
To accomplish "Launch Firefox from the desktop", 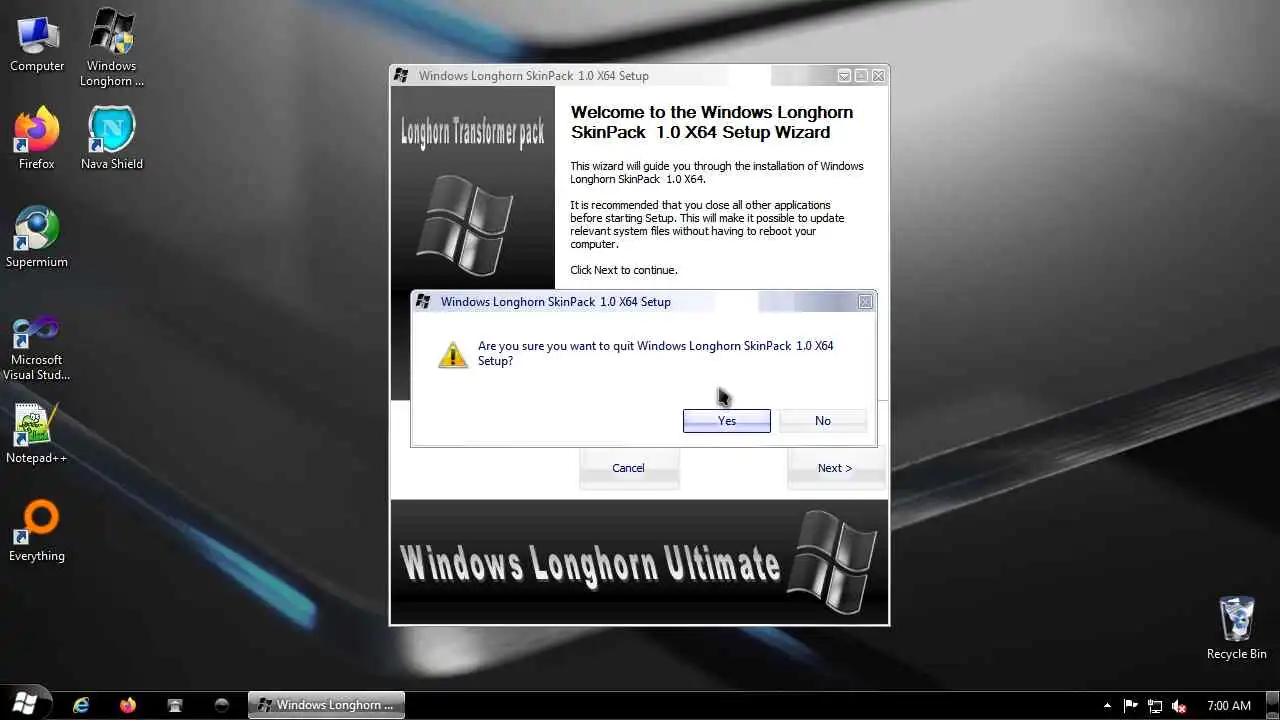I will click(x=37, y=139).
